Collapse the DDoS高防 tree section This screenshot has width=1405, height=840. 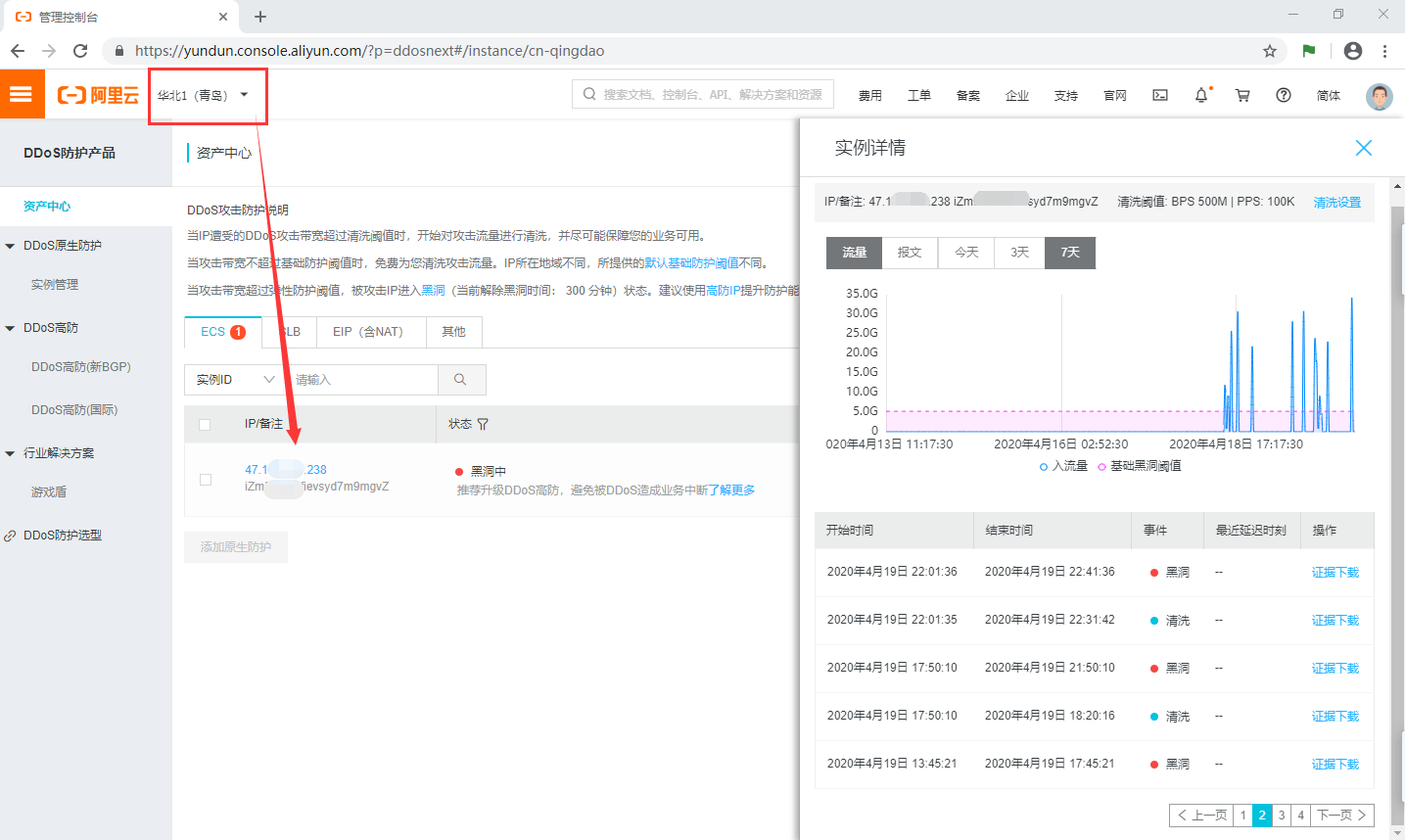(x=10, y=328)
